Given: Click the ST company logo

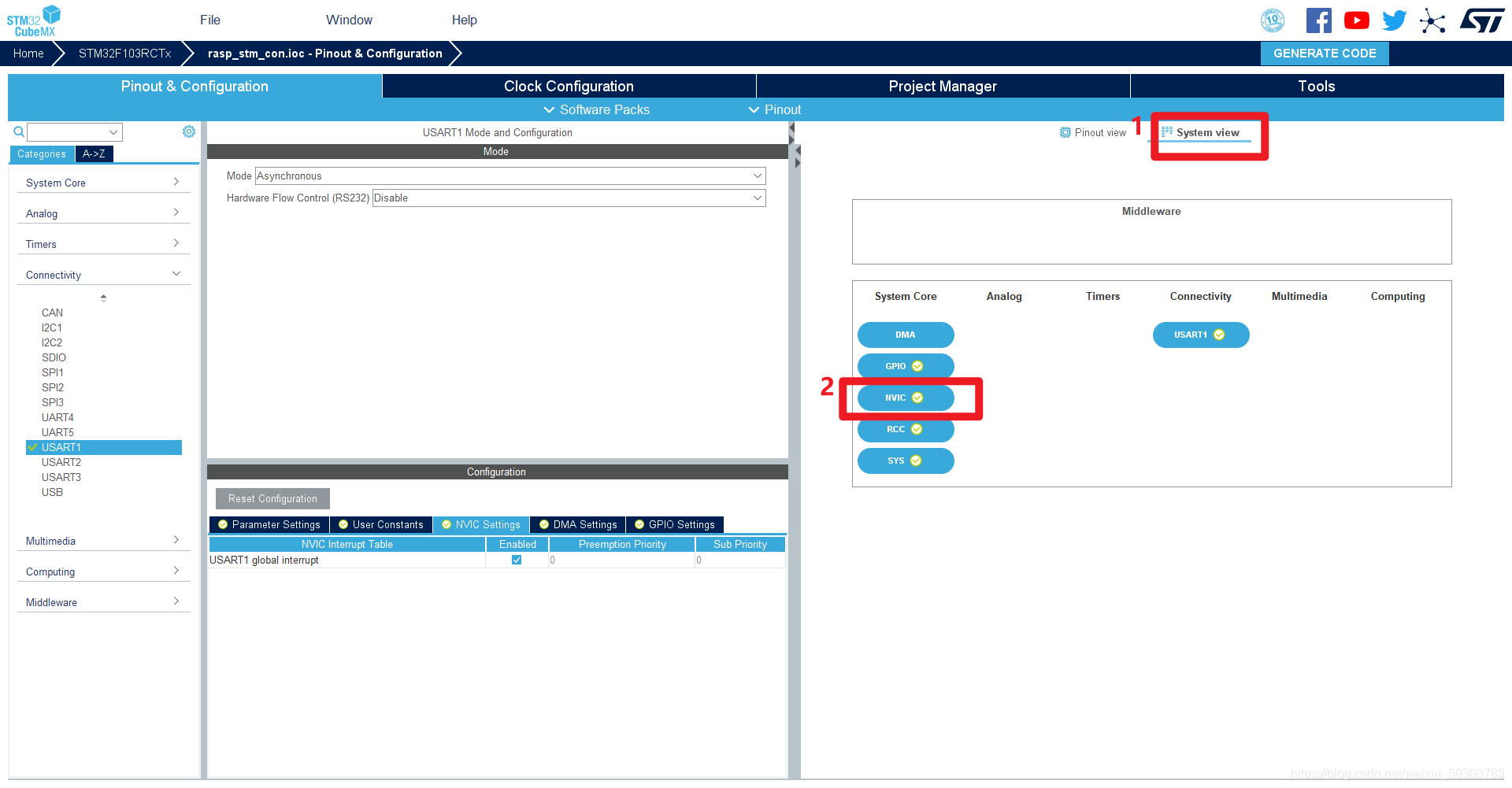Looking at the screenshot, I should pos(1483,20).
